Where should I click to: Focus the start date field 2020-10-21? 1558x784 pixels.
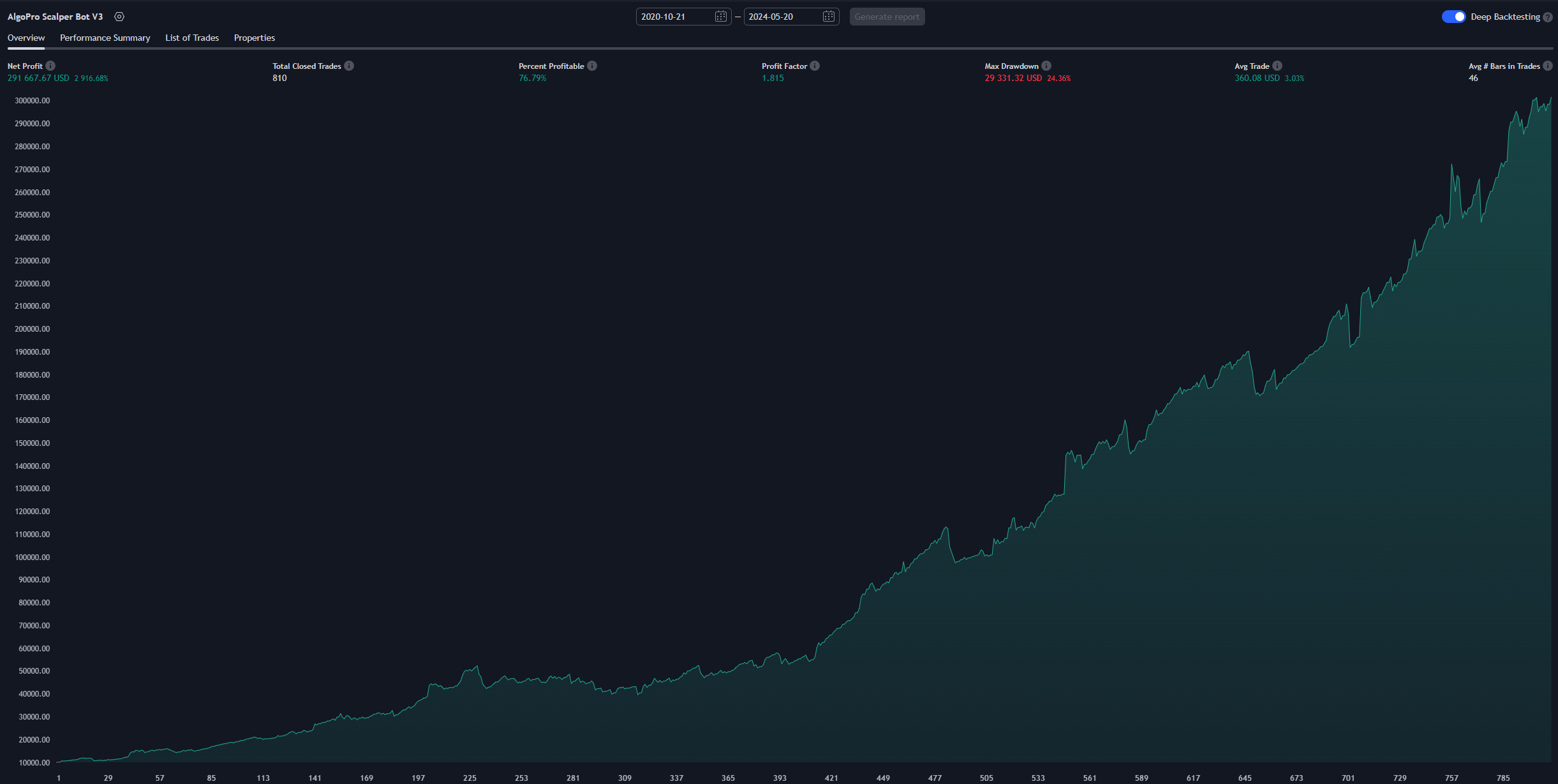coord(683,17)
